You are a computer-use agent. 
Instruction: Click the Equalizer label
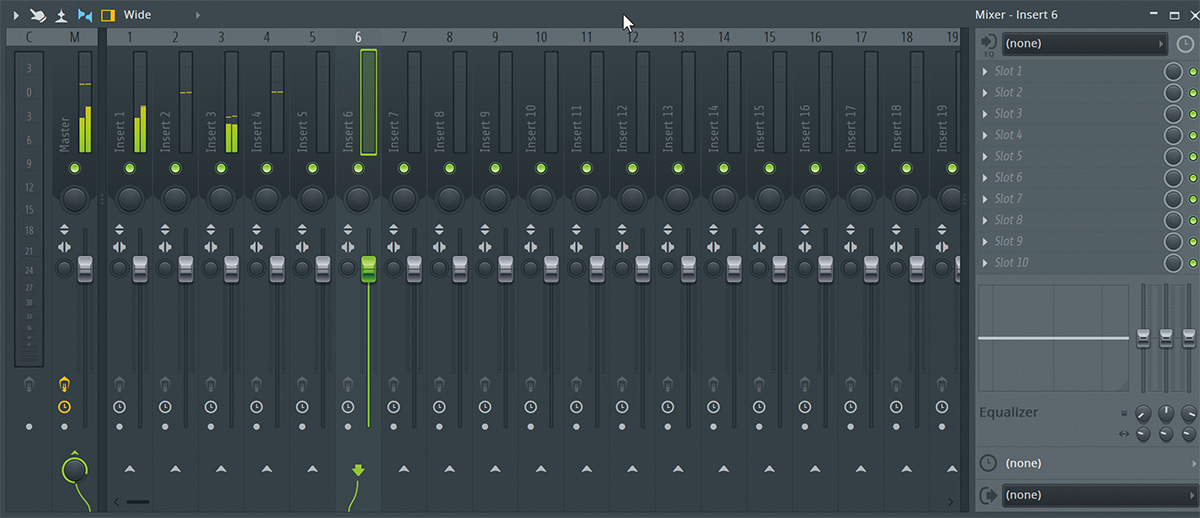1008,412
